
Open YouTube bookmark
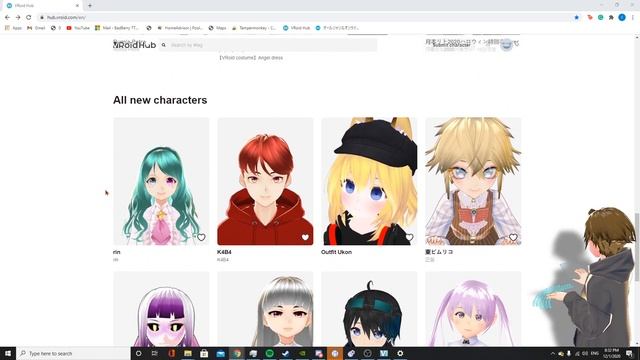tap(78, 28)
